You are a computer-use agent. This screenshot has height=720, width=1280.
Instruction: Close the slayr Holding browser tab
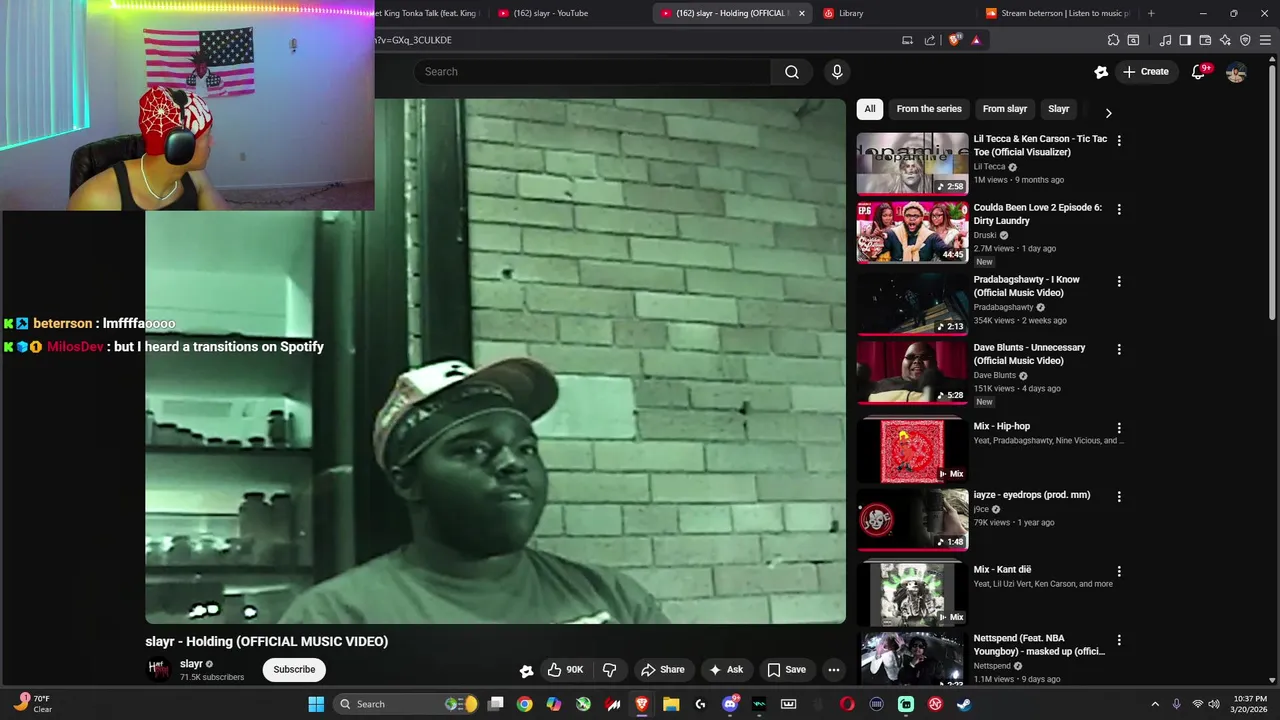[x=801, y=13]
